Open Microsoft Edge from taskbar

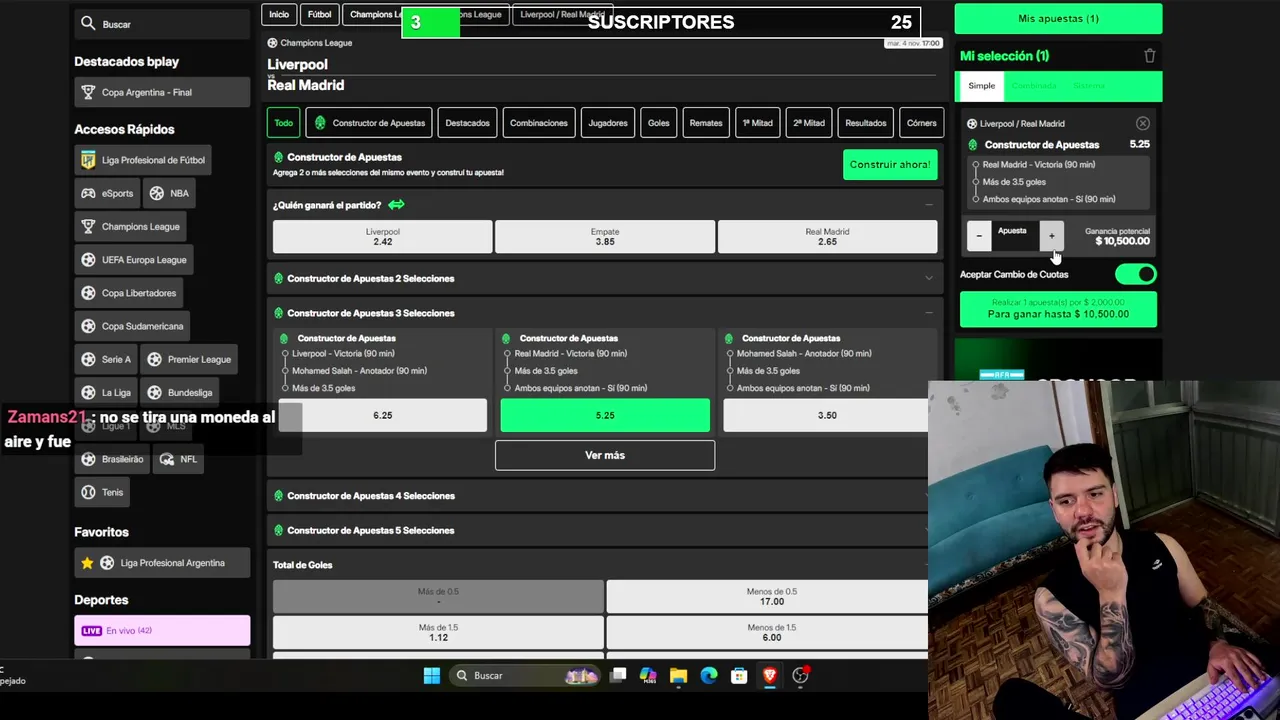pyautogui.click(x=709, y=676)
